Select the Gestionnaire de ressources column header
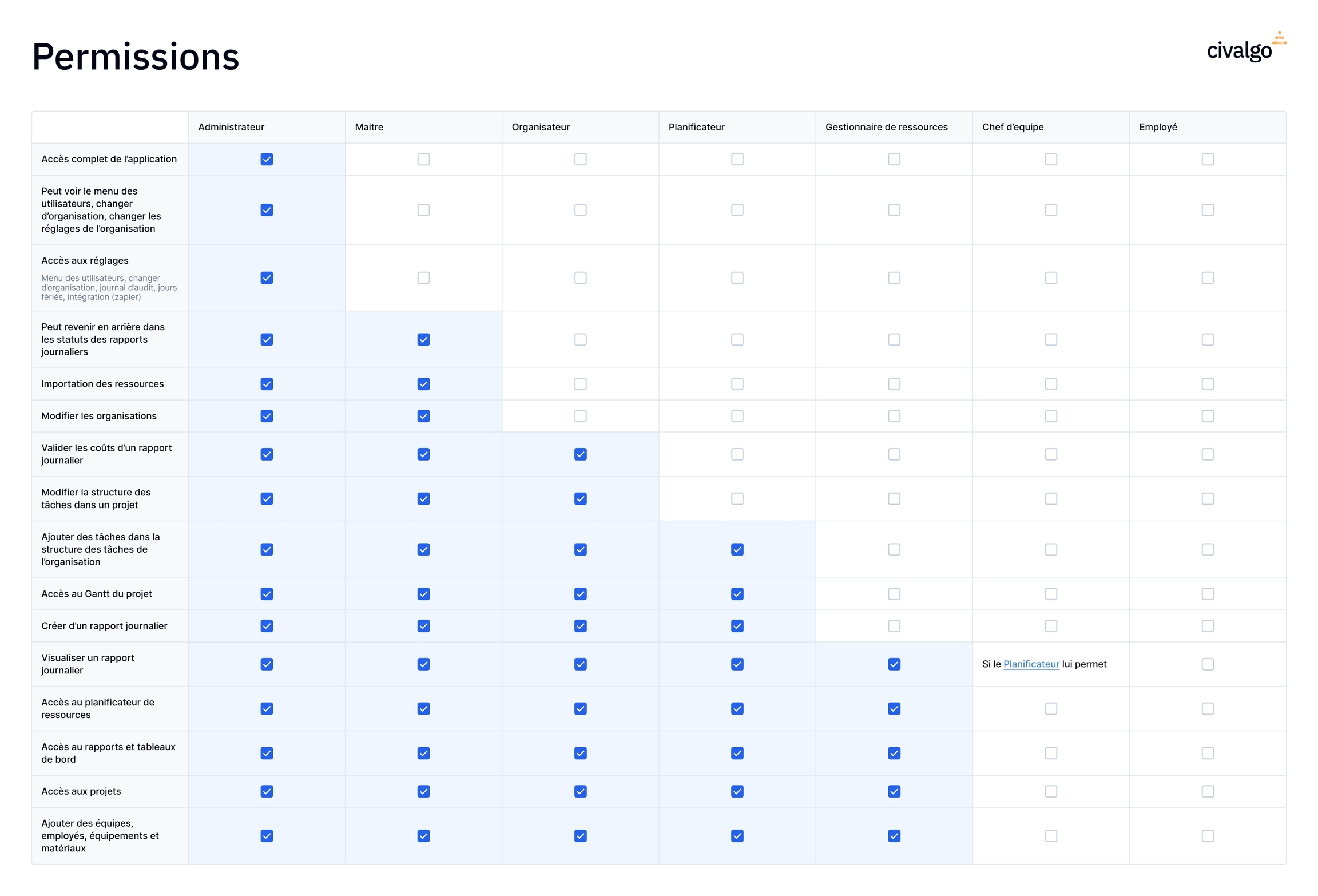 point(886,127)
